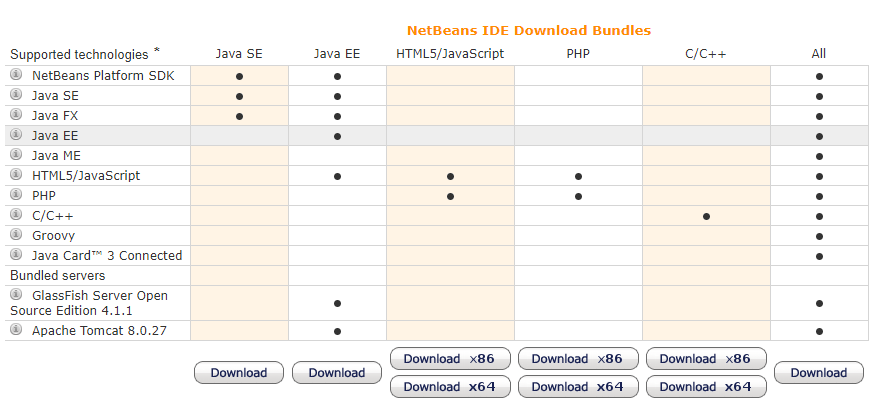Click the info icon beside Java ME
The image size is (876, 405).
(x=16, y=154)
